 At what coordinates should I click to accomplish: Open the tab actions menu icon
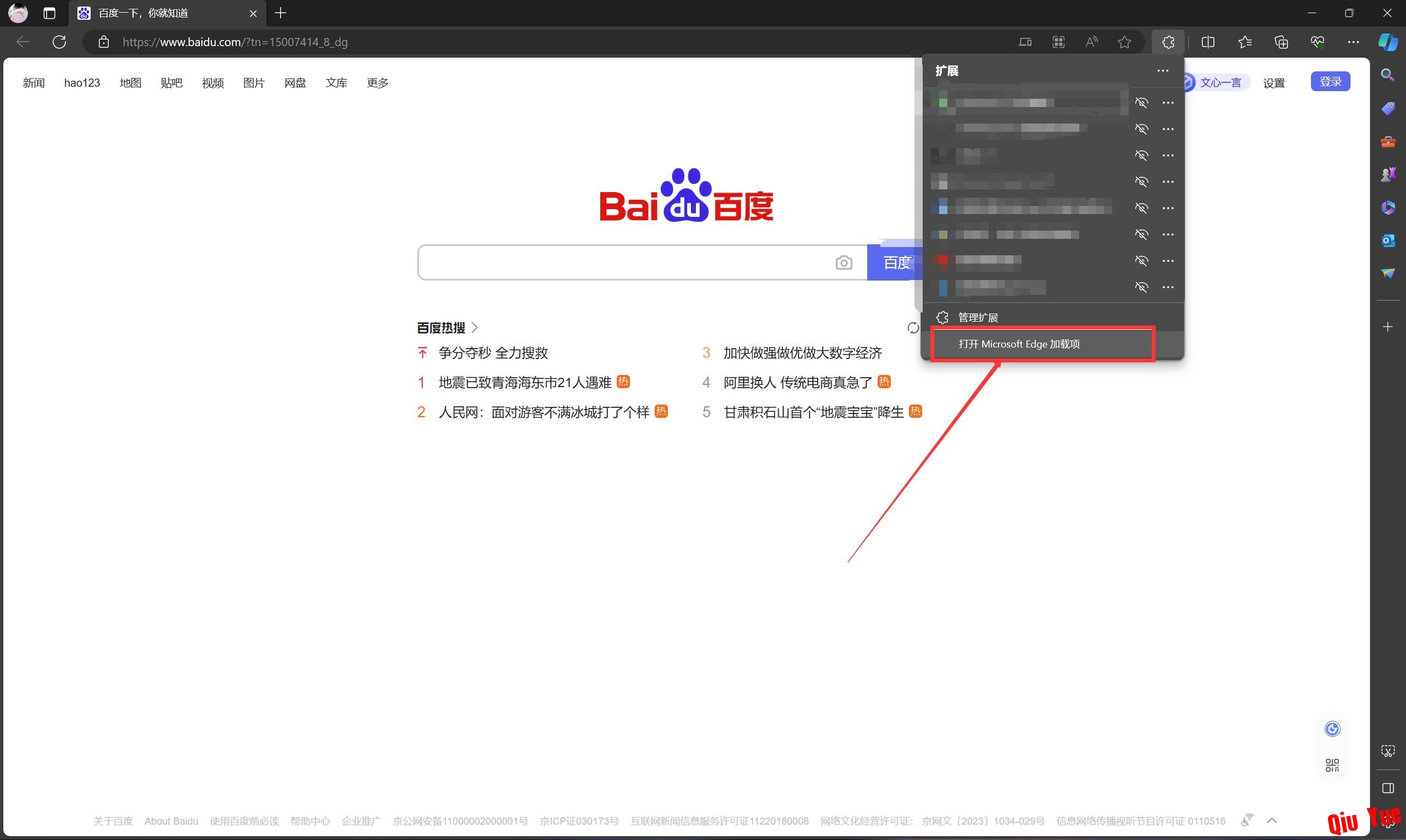point(49,13)
